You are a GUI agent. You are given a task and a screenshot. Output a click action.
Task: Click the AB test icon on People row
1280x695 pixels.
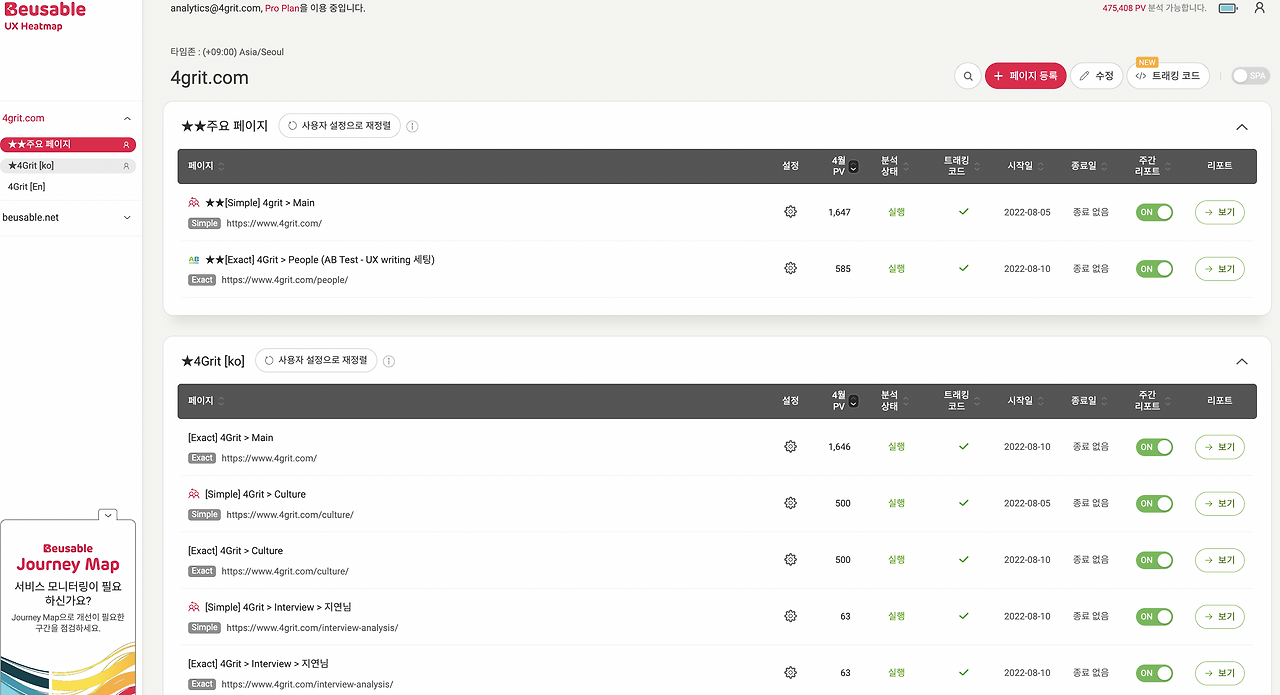pos(194,259)
